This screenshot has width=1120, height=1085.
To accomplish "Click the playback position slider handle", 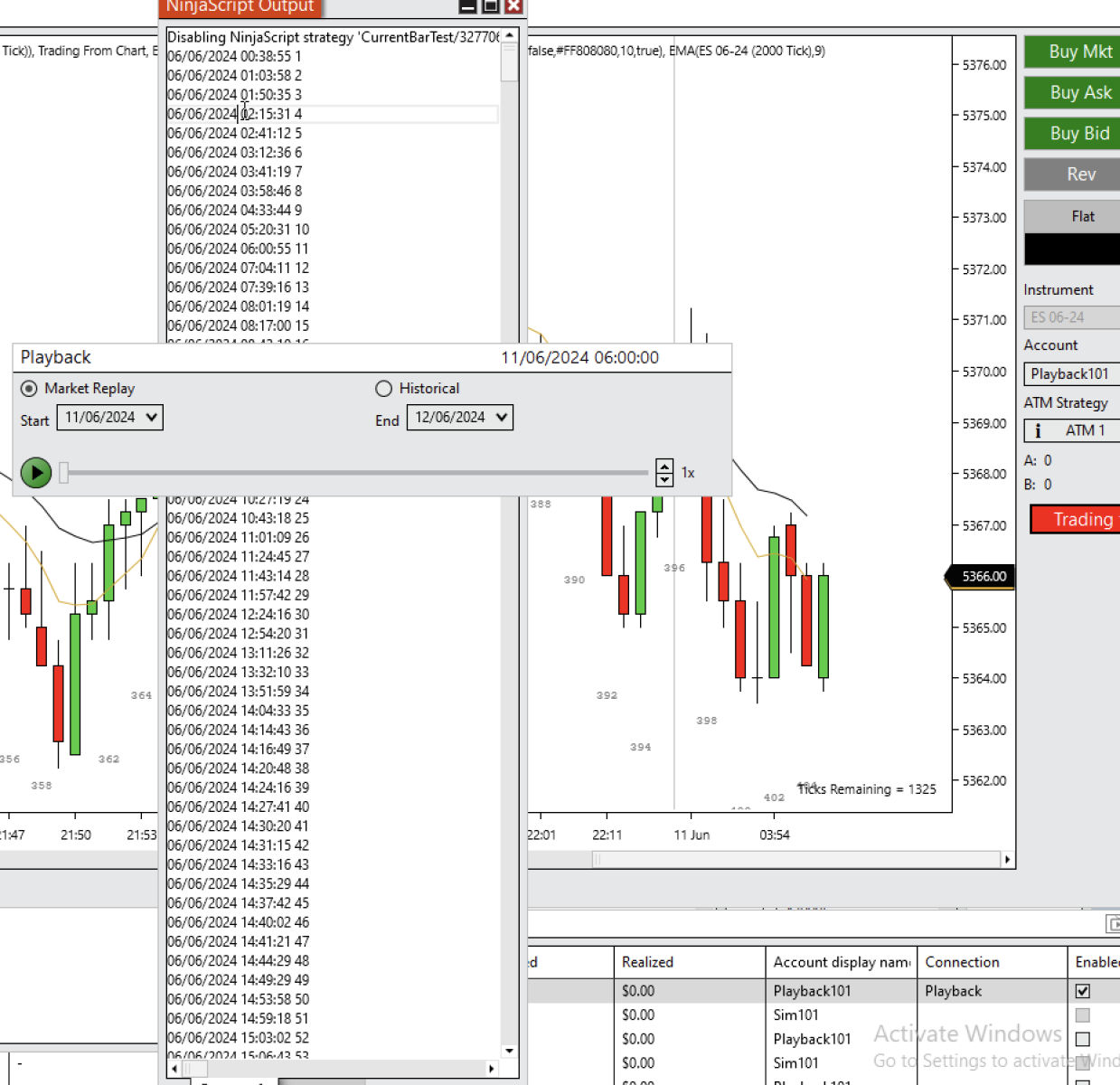I will (64, 472).
